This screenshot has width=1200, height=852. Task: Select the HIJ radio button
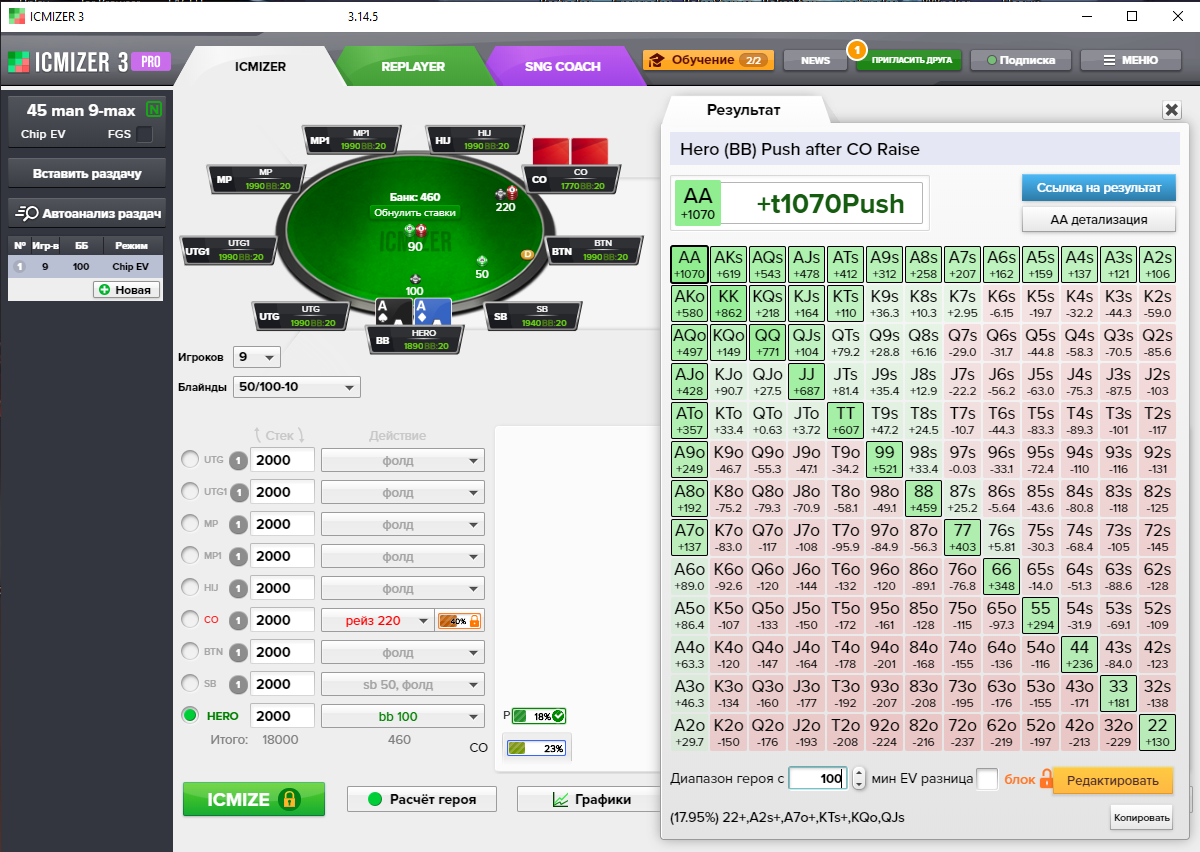(x=189, y=588)
